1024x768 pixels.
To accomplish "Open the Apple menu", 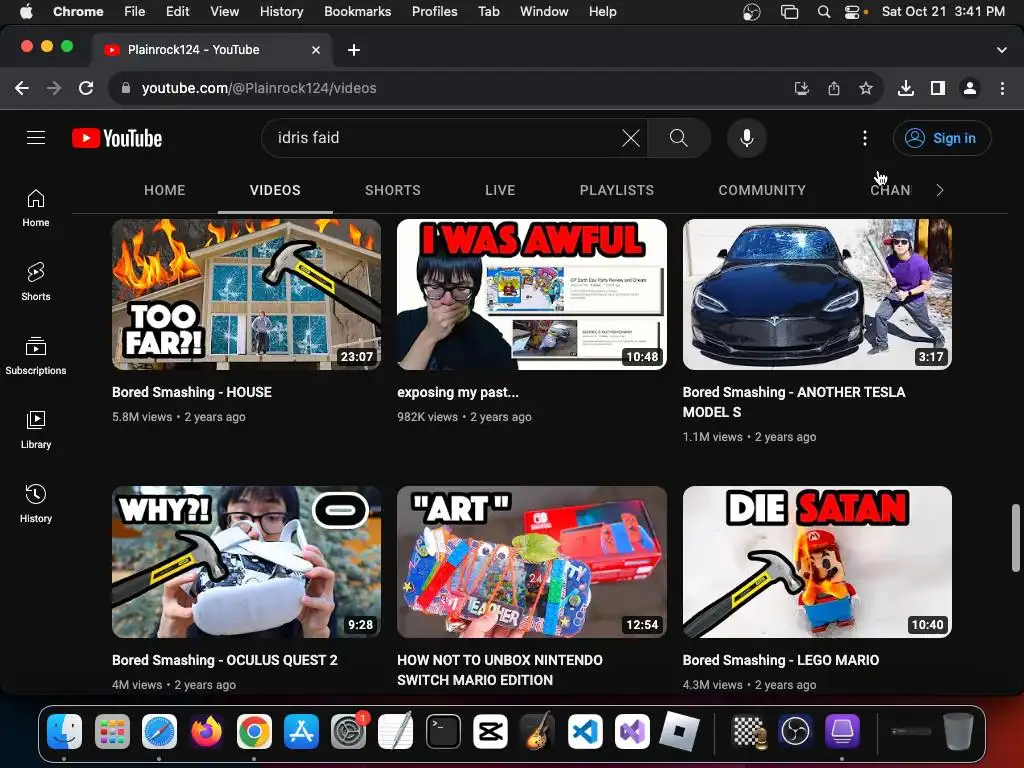I will coord(26,11).
